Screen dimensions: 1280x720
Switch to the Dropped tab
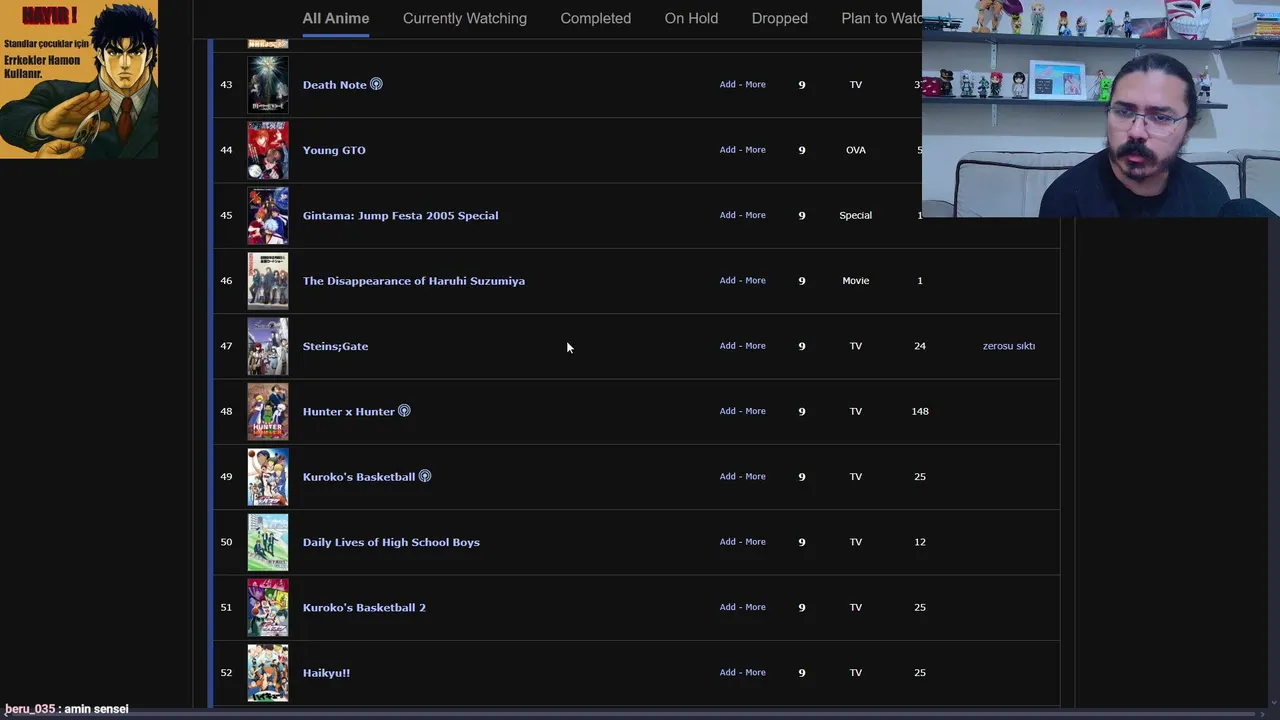click(780, 18)
